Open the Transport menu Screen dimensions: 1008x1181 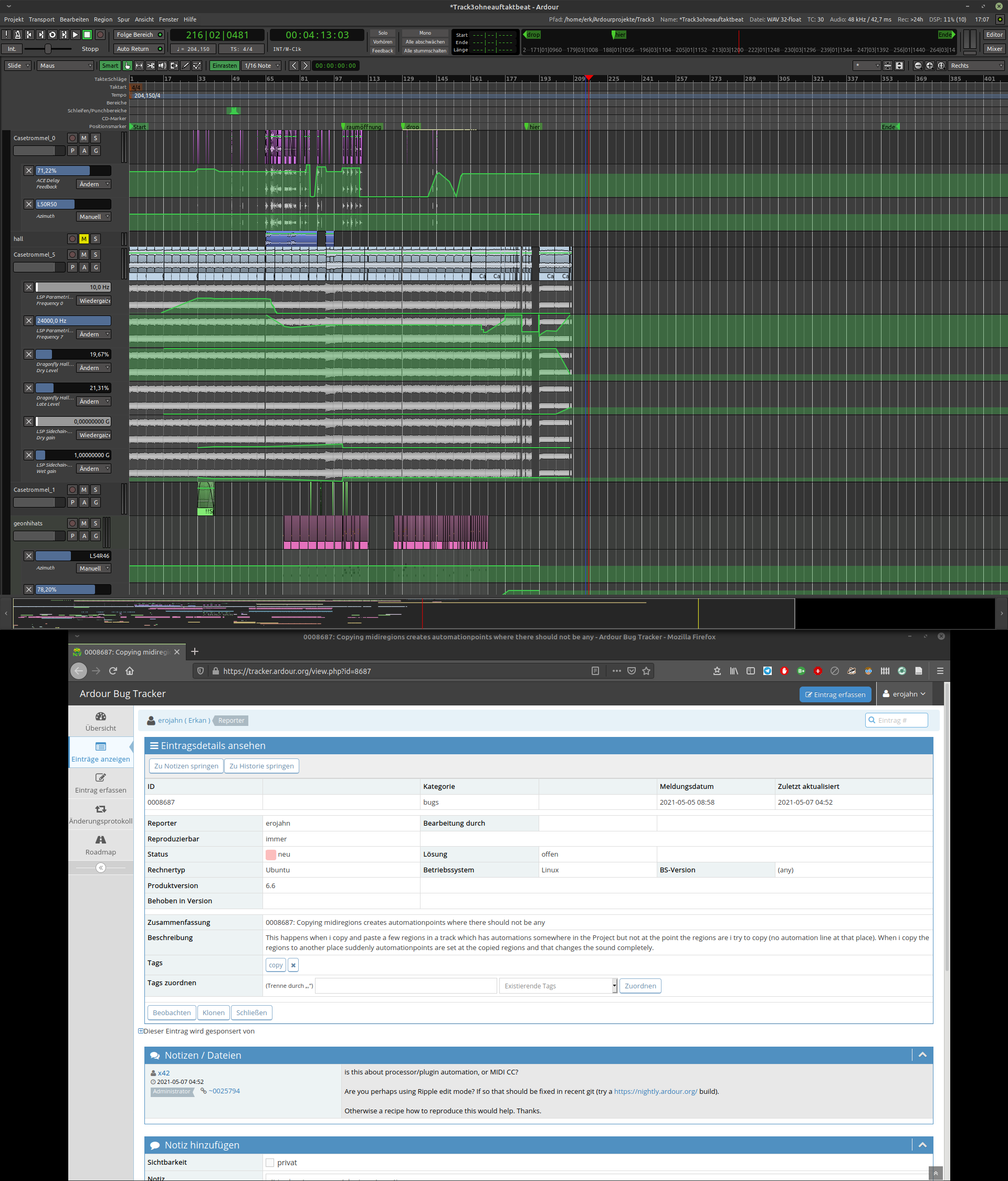point(41,19)
